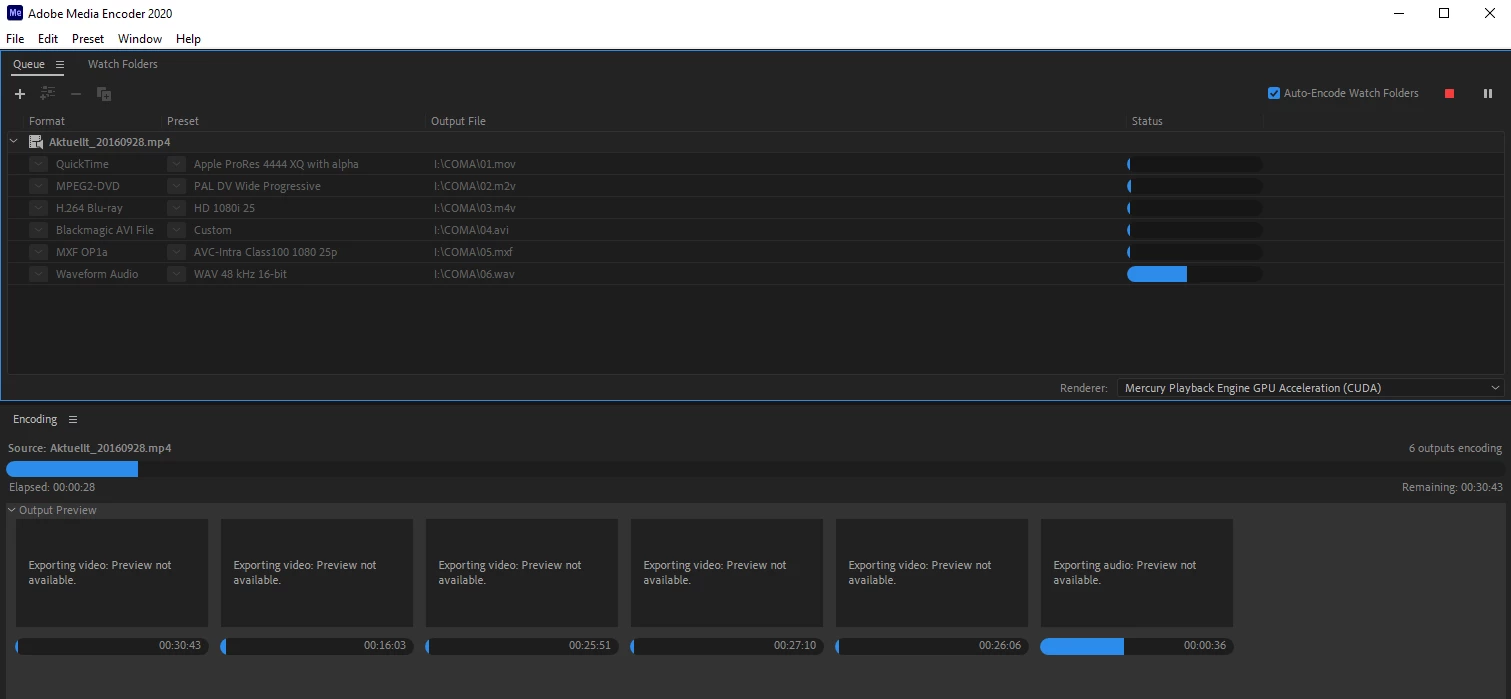
Task: Pause the queue encoding
Action: coord(1488,94)
